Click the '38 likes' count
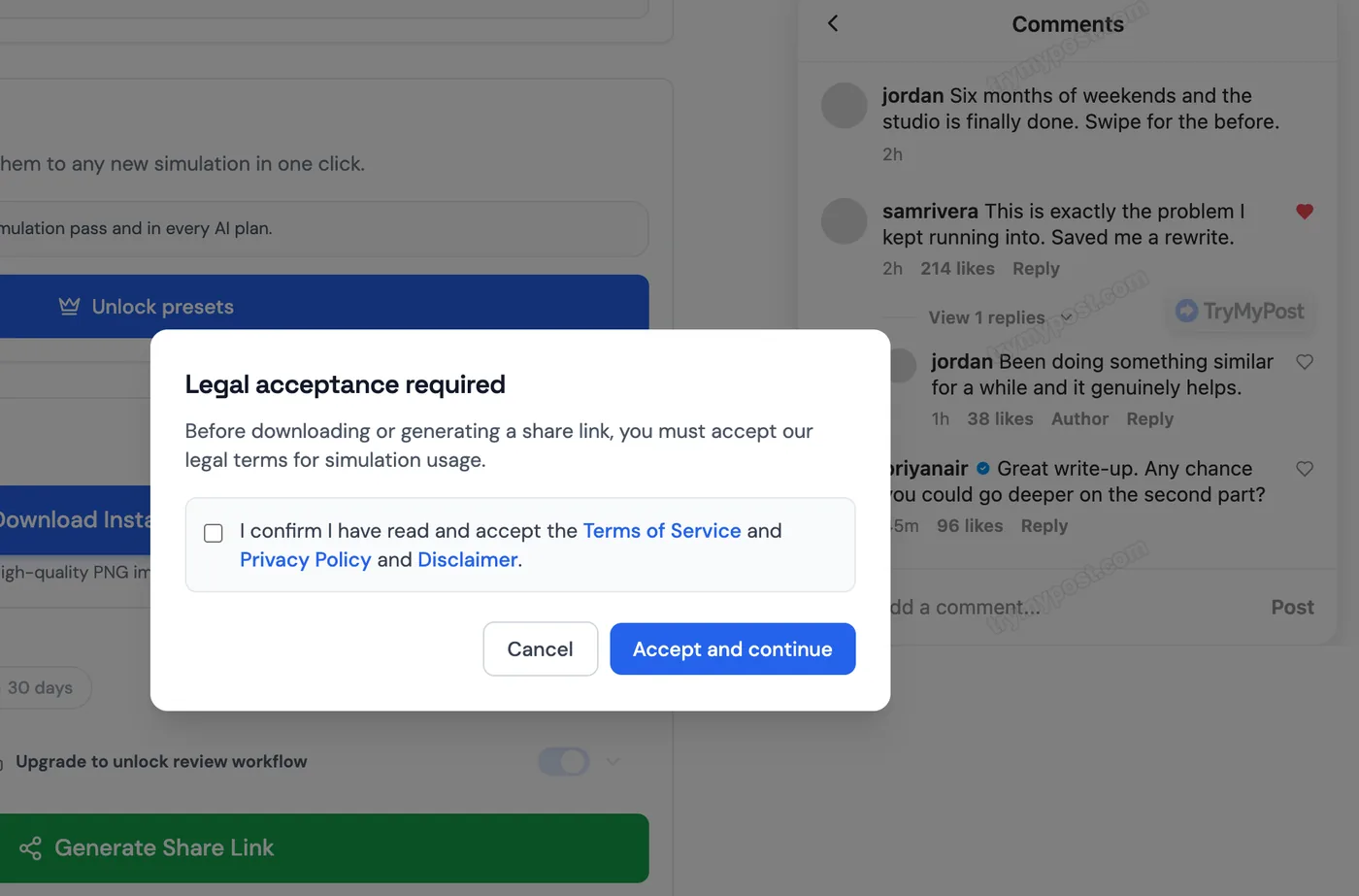The width and height of the screenshot is (1359, 896). (x=1000, y=419)
